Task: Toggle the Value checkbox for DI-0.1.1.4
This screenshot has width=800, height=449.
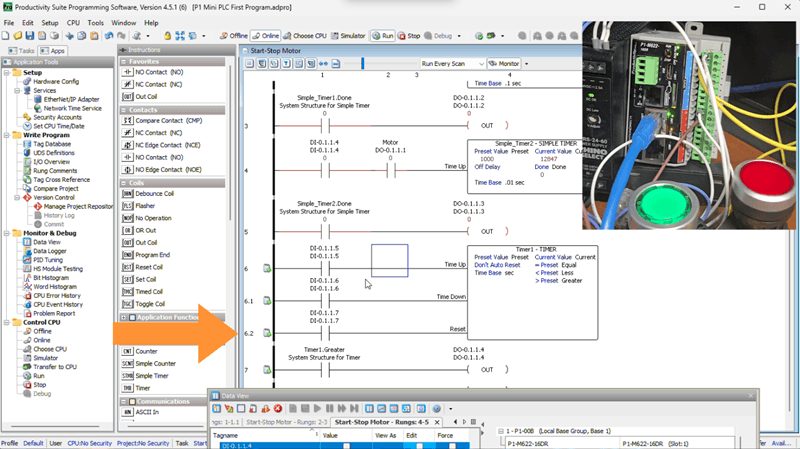Action: [x=346, y=446]
